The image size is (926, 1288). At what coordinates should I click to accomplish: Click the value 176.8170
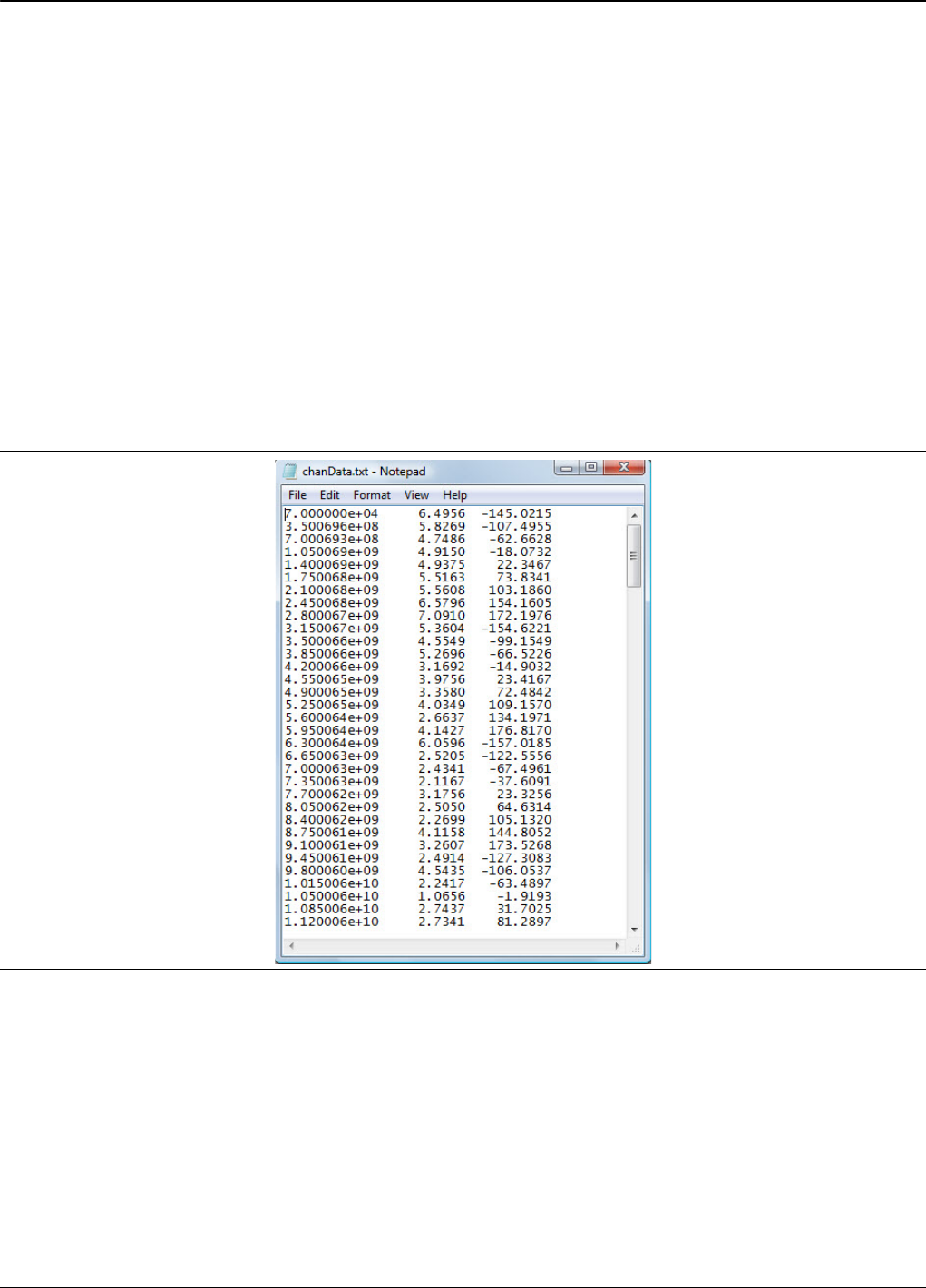click(521, 729)
